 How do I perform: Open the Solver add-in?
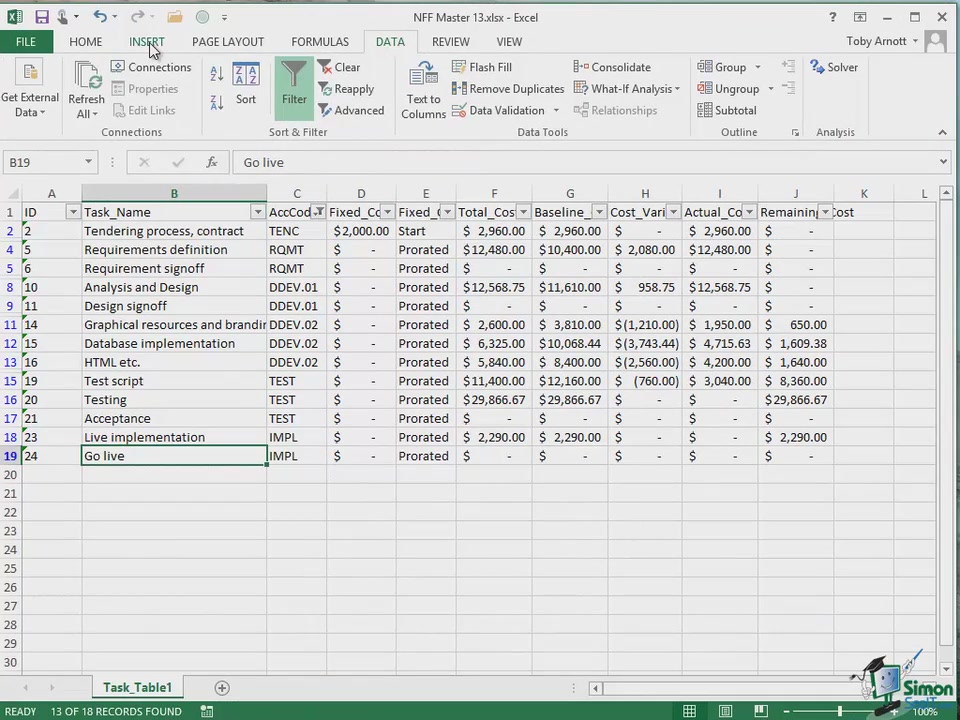click(x=834, y=67)
